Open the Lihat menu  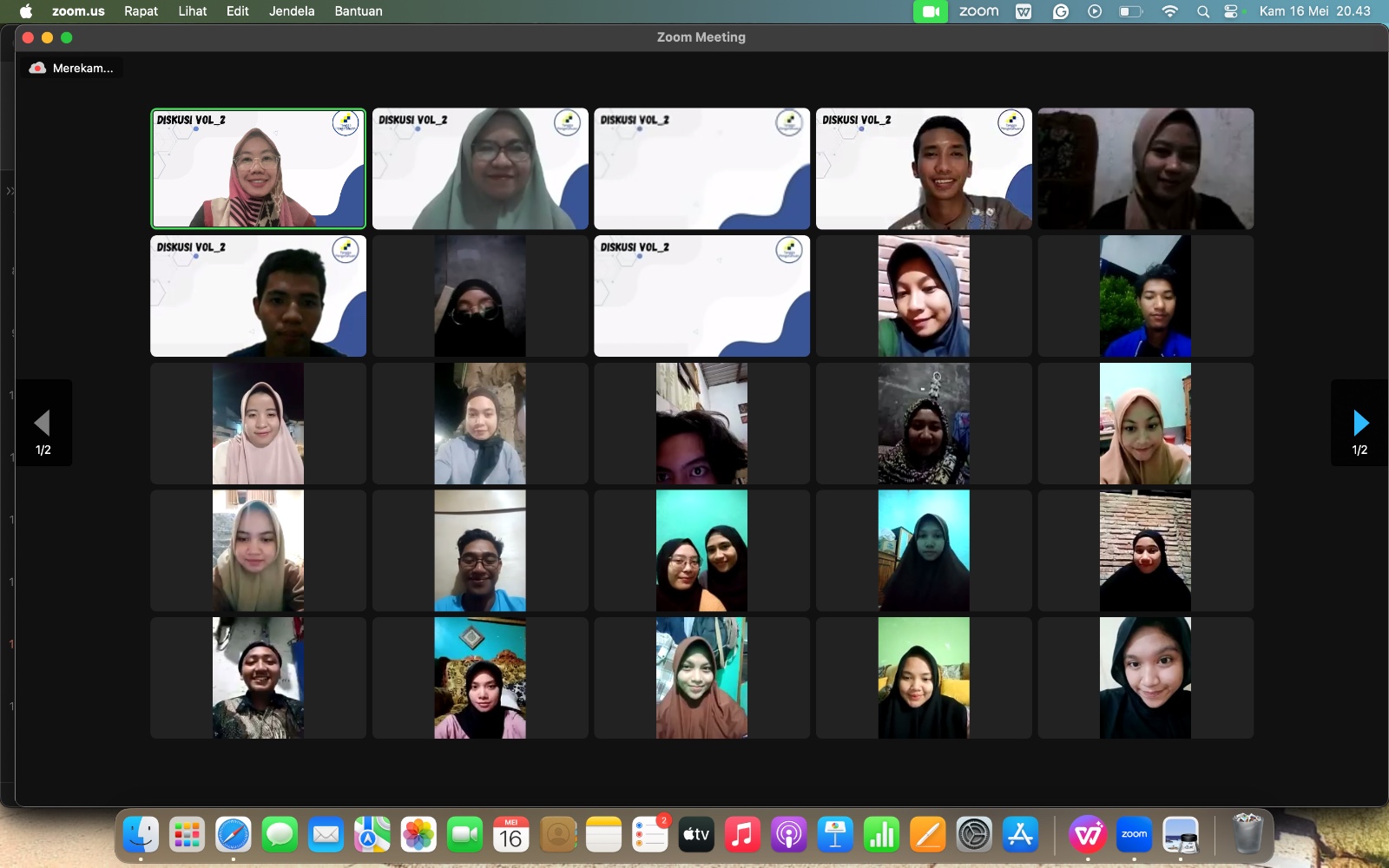[x=192, y=11]
